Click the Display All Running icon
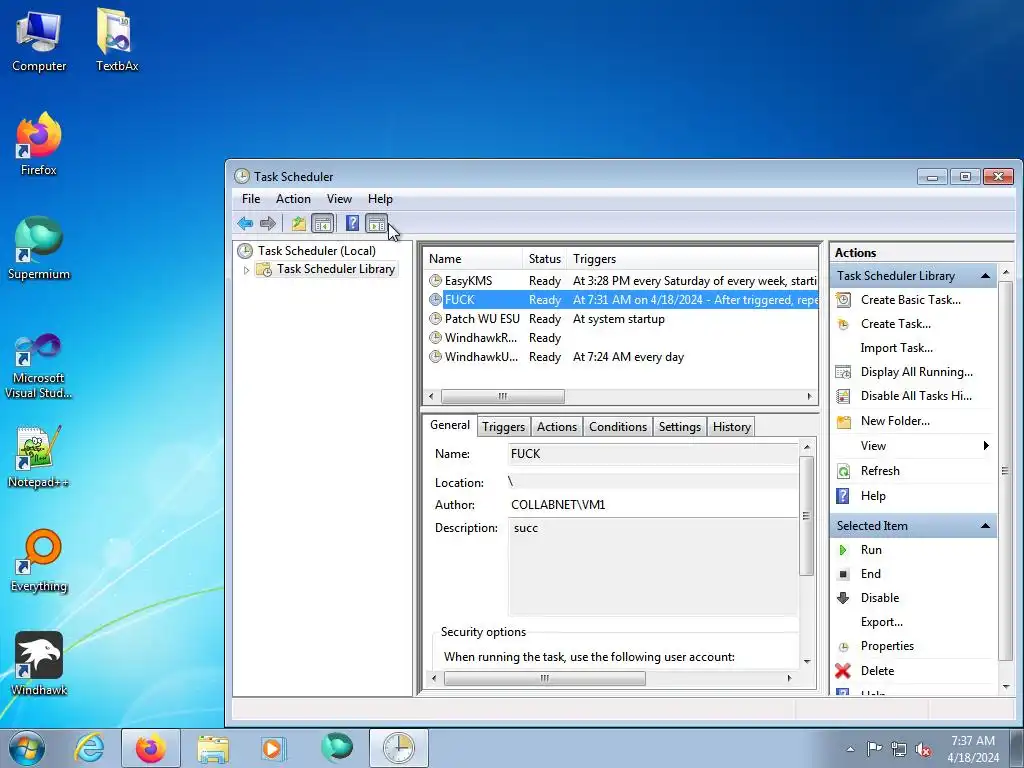The image size is (1024, 768). [843, 372]
